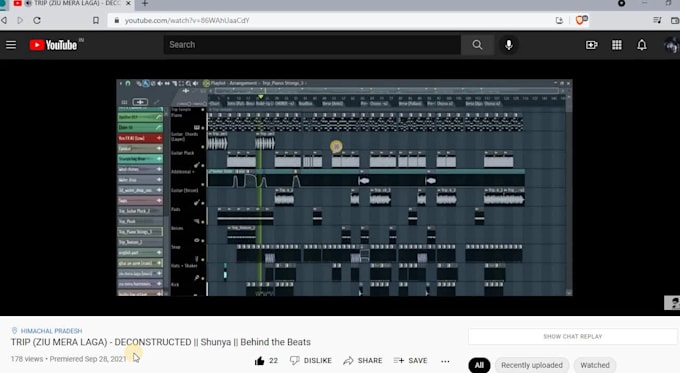Reload the page in the browser

coord(37,20)
